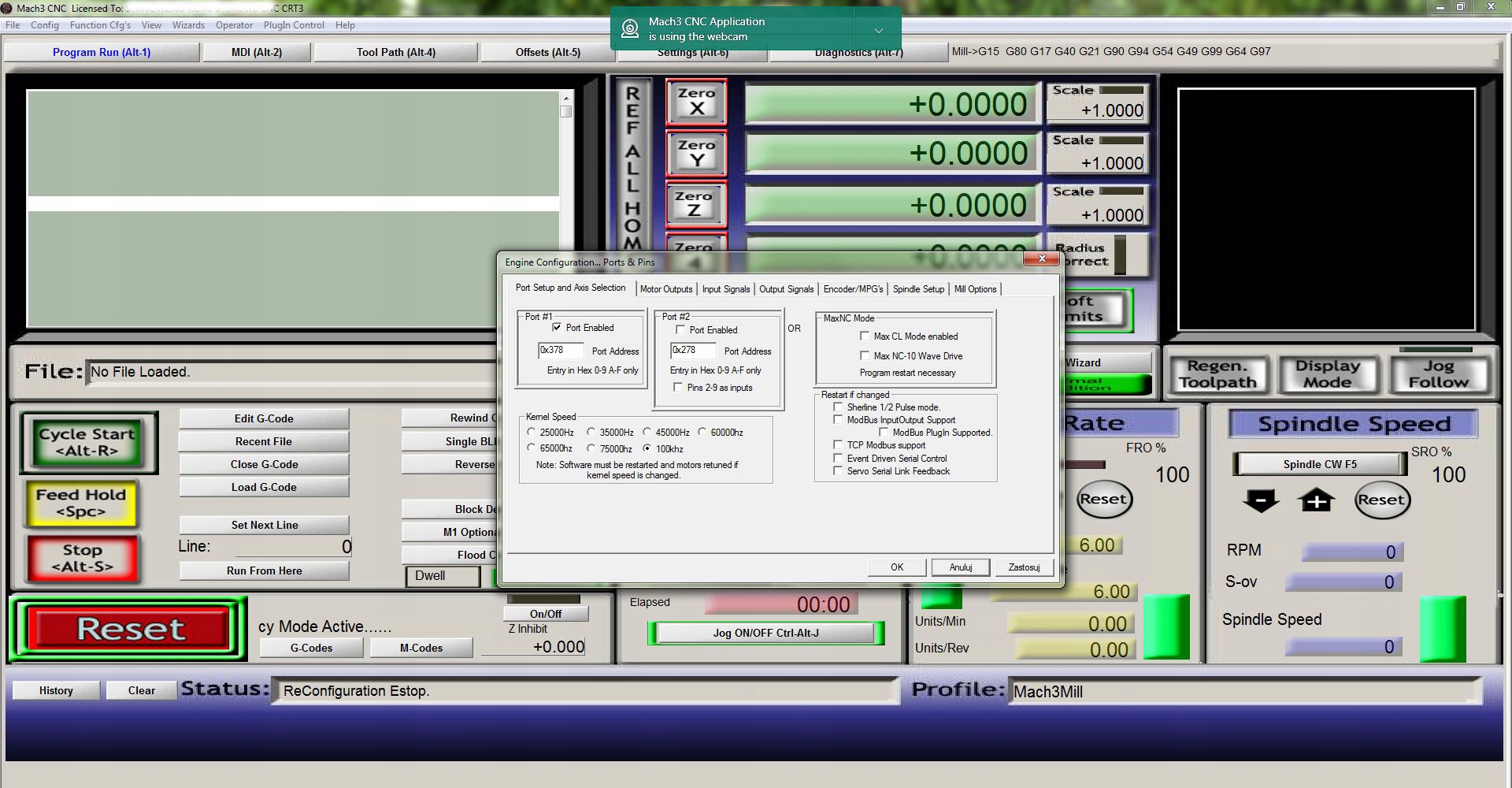The height and width of the screenshot is (788, 1512).
Task: Enable TCP Modbus support checkbox
Action: coord(838,445)
